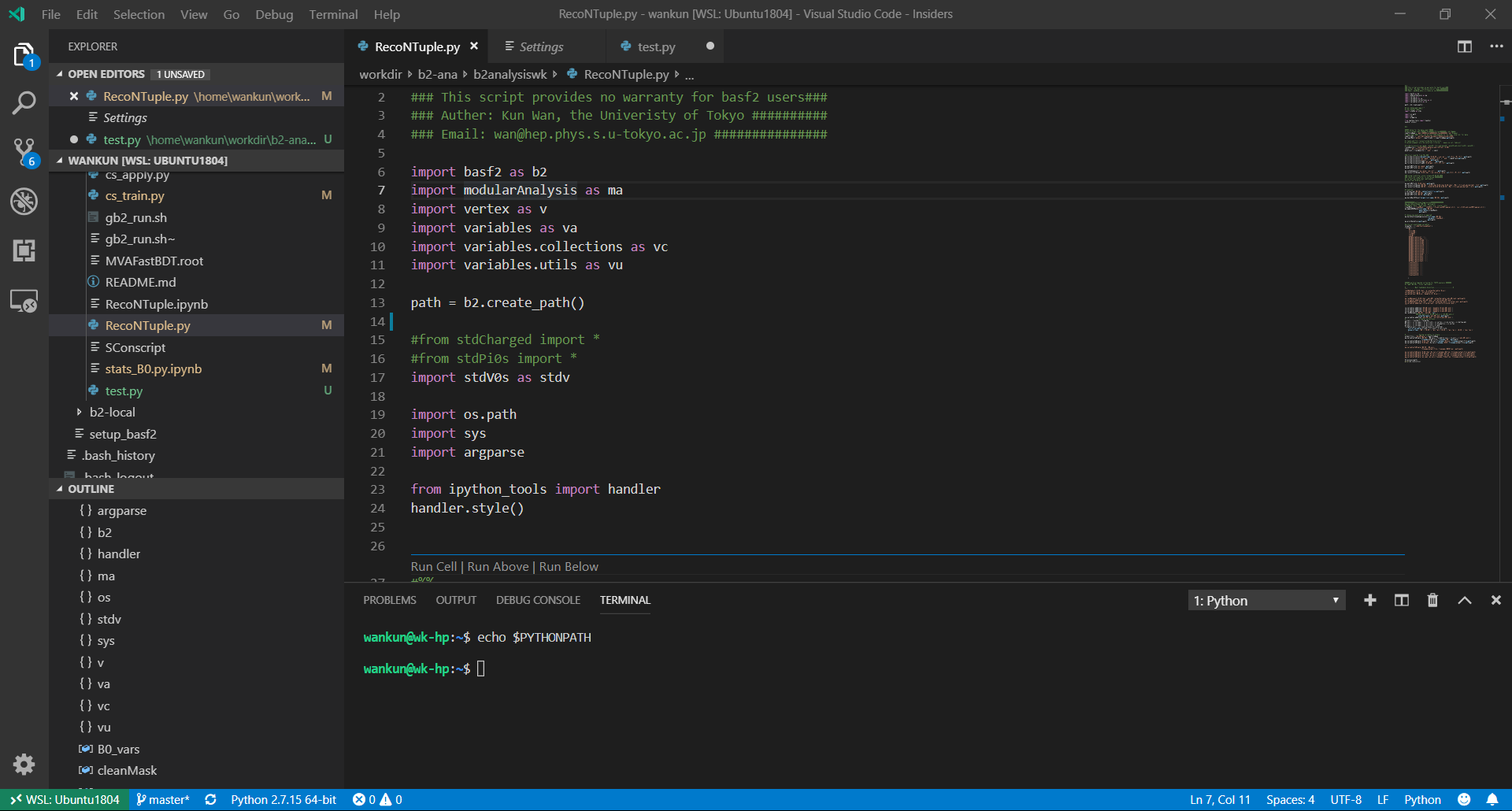Split the editor using the split icon

[1464, 46]
